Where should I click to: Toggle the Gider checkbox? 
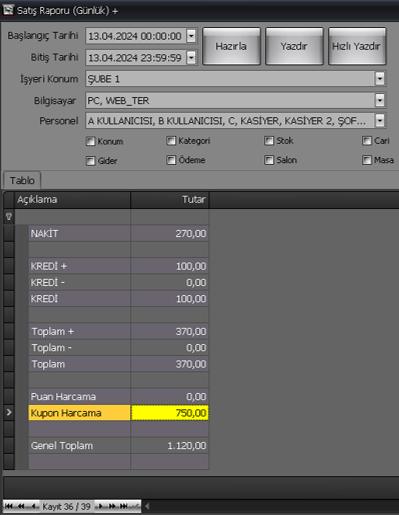(90, 161)
